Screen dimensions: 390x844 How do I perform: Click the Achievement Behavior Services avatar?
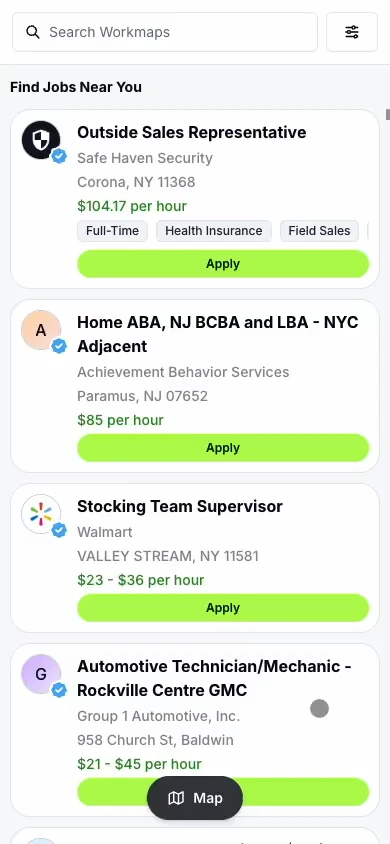41,330
